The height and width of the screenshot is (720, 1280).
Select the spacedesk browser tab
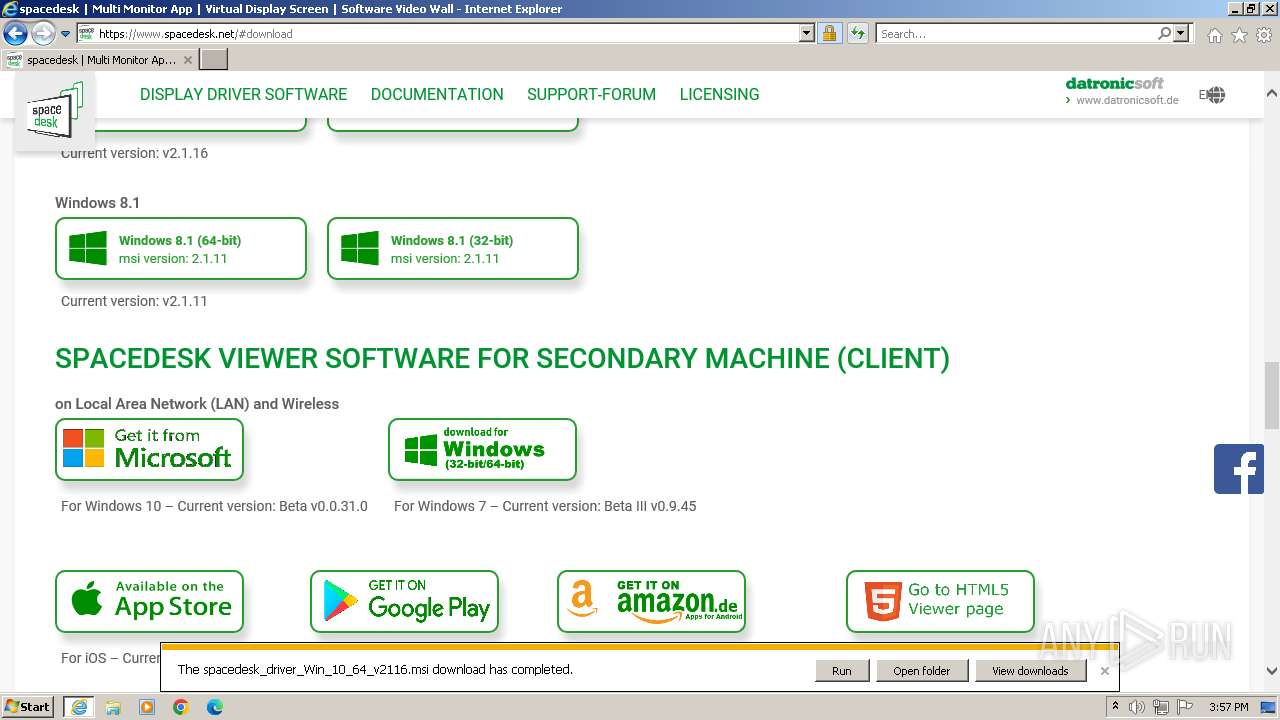[x=100, y=60]
